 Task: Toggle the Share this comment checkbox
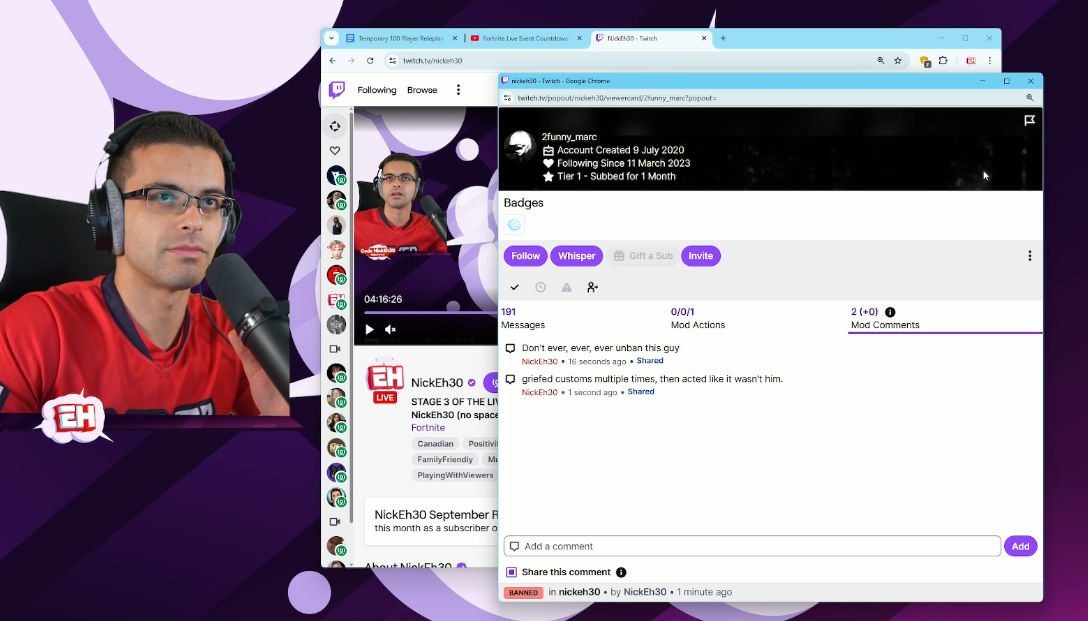pyautogui.click(x=511, y=572)
